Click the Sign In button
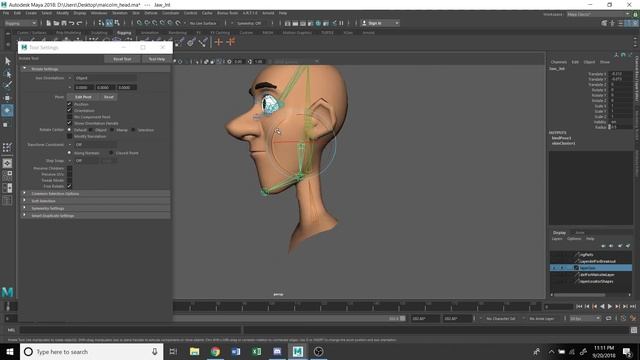This screenshot has width=640, height=360. click(380, 23)
